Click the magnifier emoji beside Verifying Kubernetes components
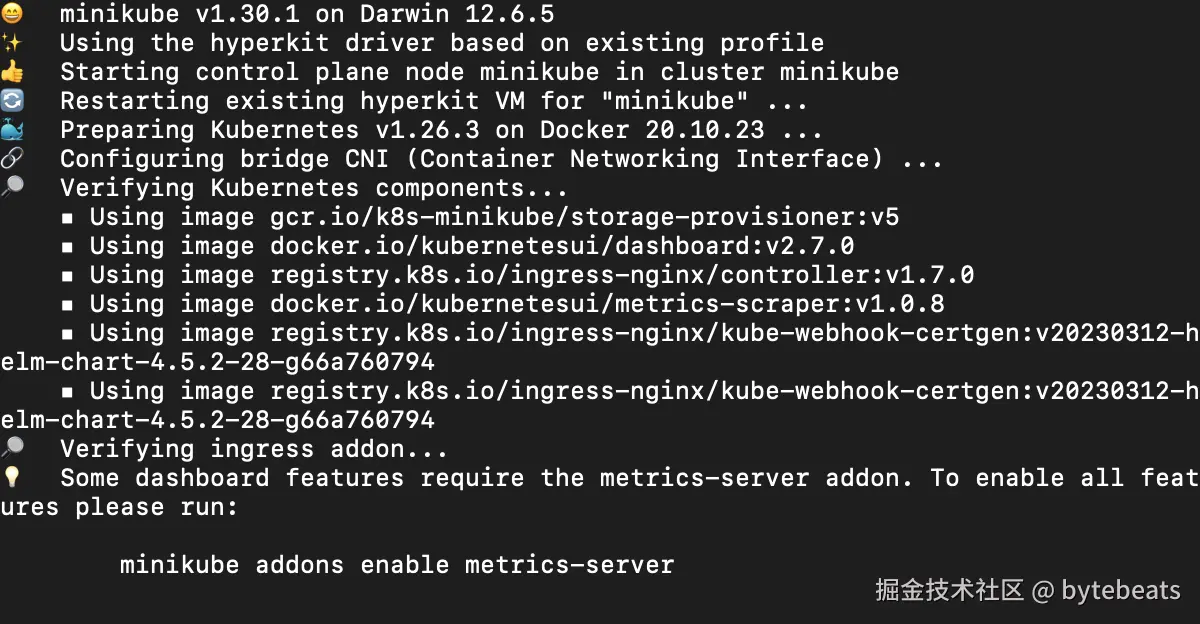 (11, 188)
